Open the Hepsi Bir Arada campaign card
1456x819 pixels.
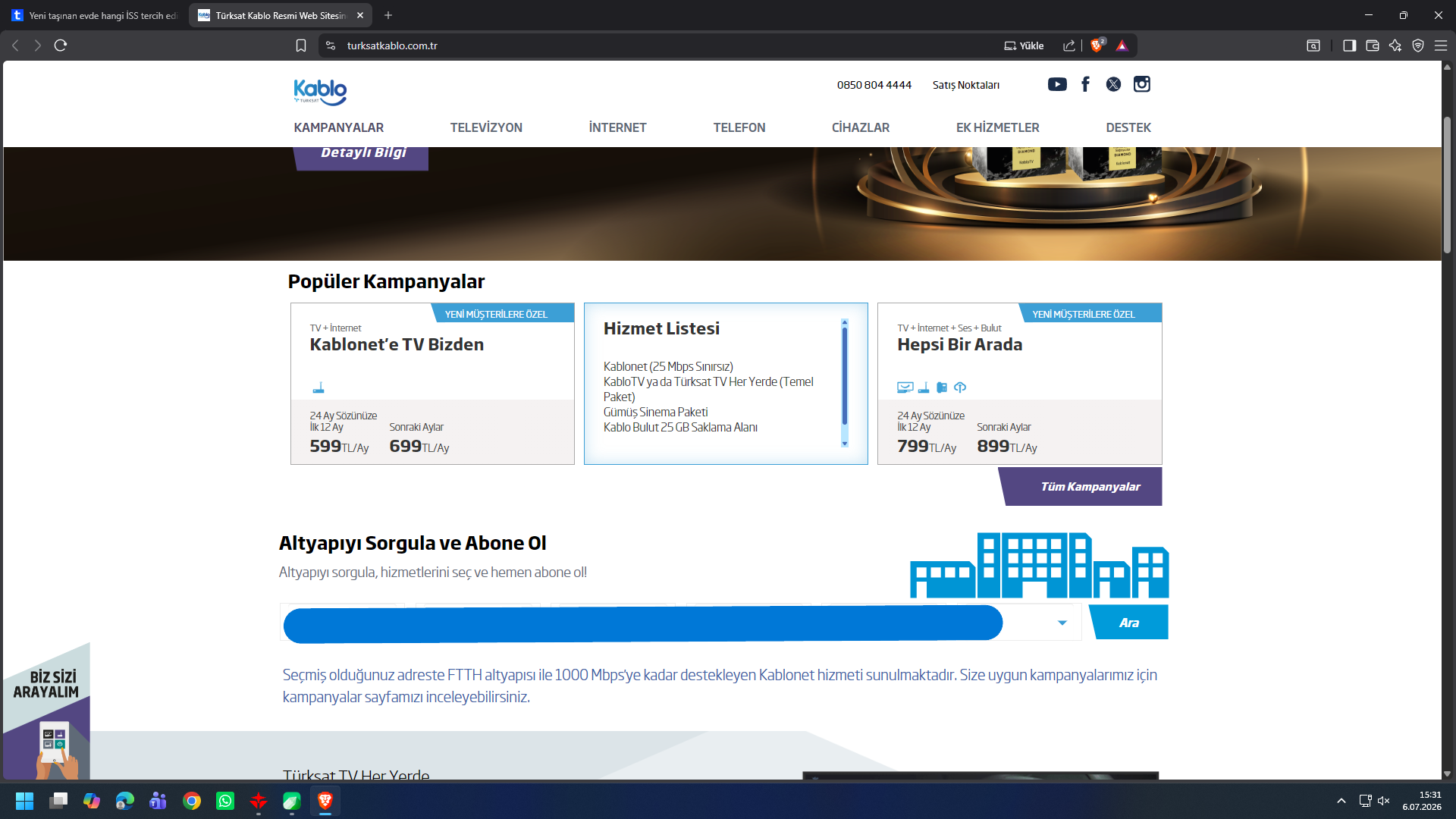[1019, 384]
